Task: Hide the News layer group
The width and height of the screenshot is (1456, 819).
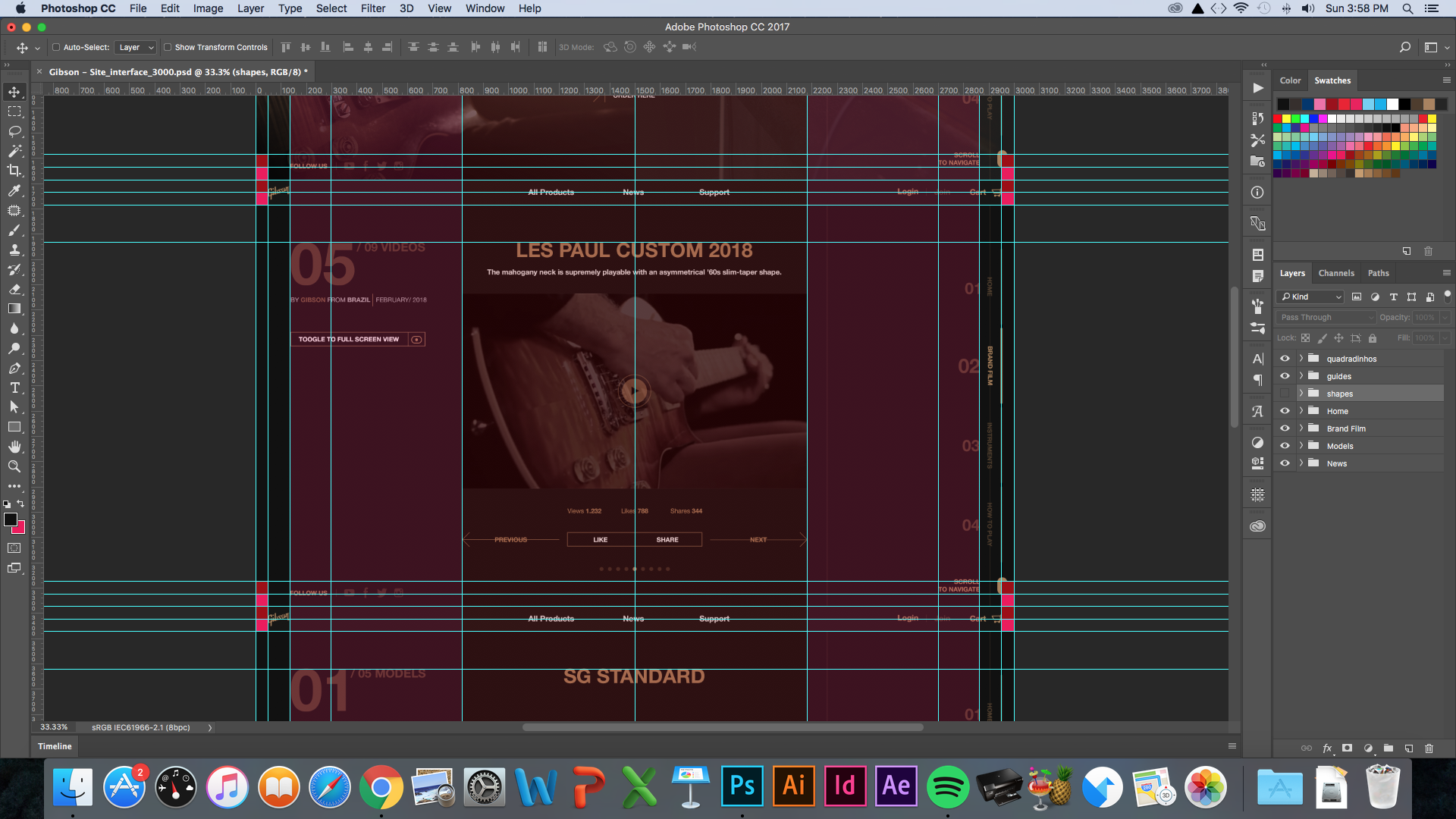Action: (x=1285, y=463)
